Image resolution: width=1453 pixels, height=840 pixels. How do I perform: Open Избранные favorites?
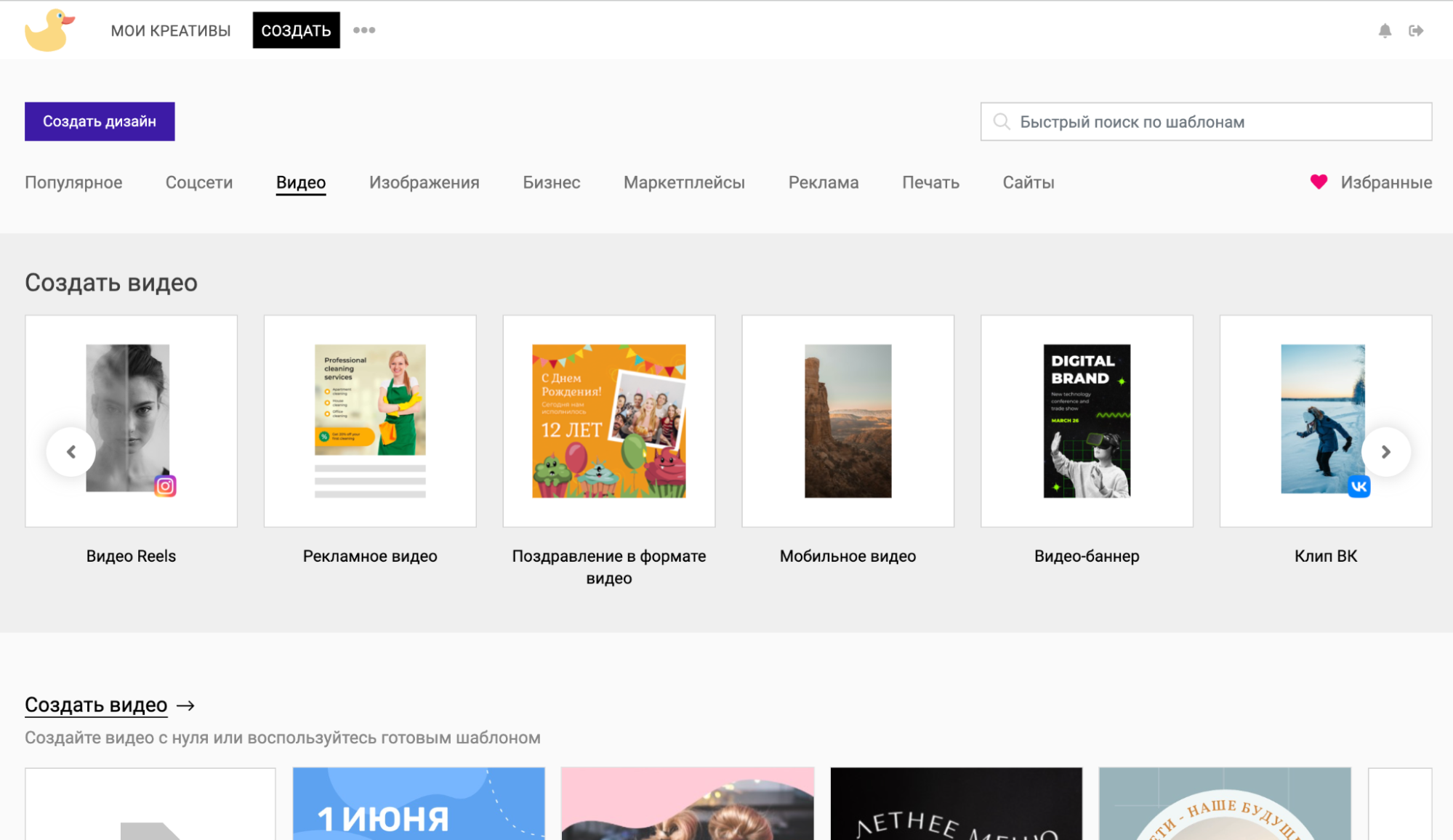pyautogui.click(x=1386, y=182)
